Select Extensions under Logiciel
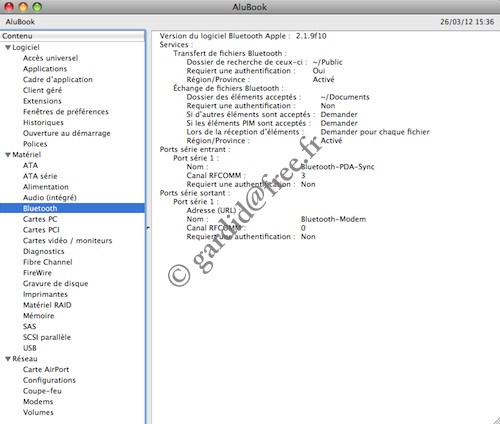This screenshot has width=500, height=424. (42, 101)
